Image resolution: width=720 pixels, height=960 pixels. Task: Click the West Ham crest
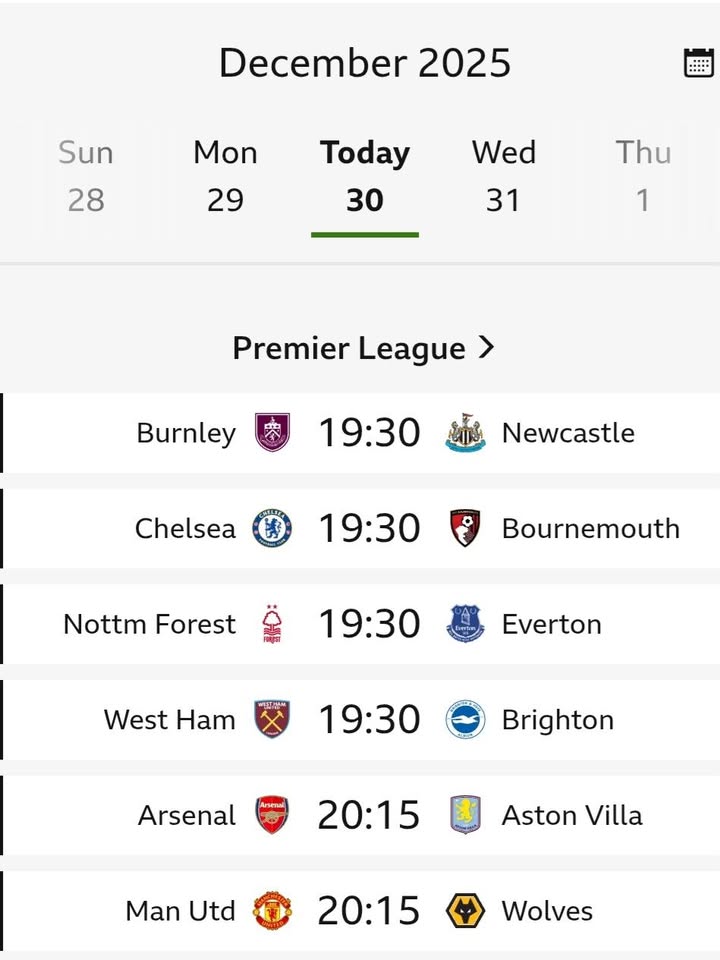[x=272, y=720]
